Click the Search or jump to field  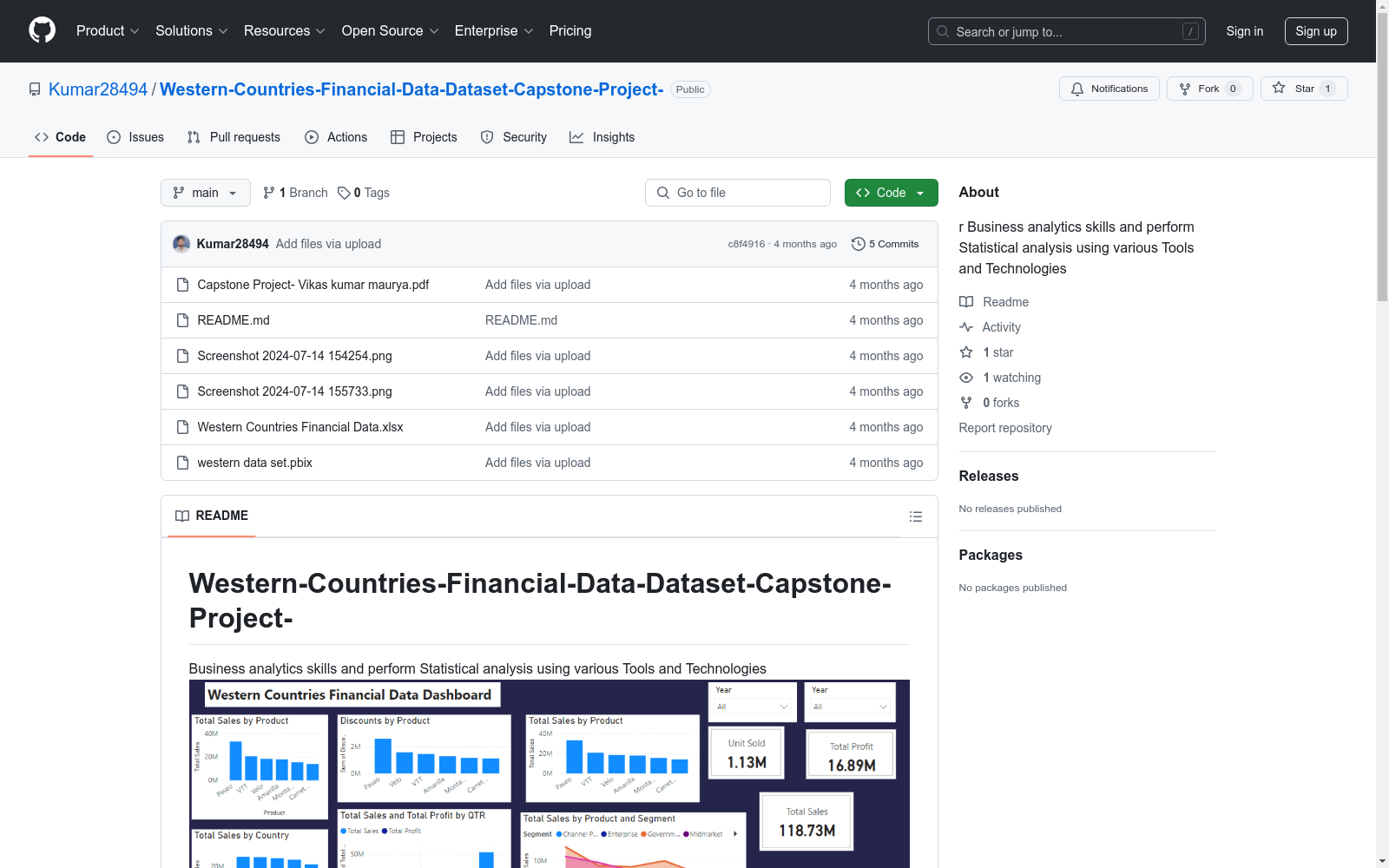pos(1067,31)
